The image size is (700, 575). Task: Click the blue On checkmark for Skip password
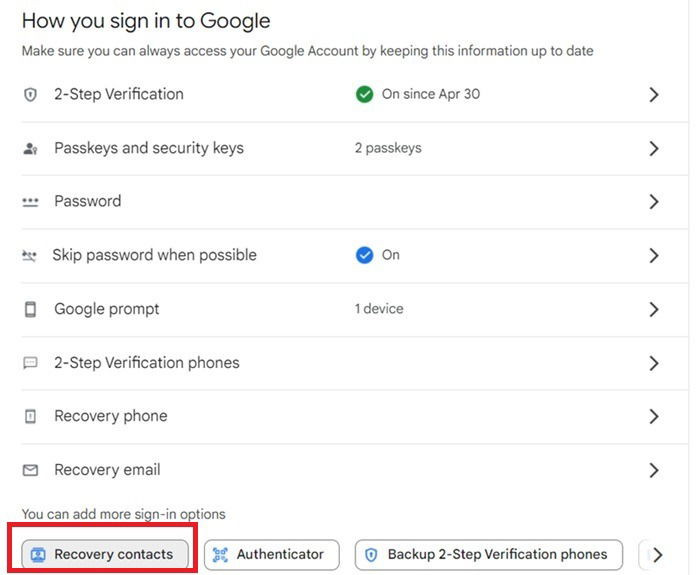pyautogui.click(x=364, y=255)
